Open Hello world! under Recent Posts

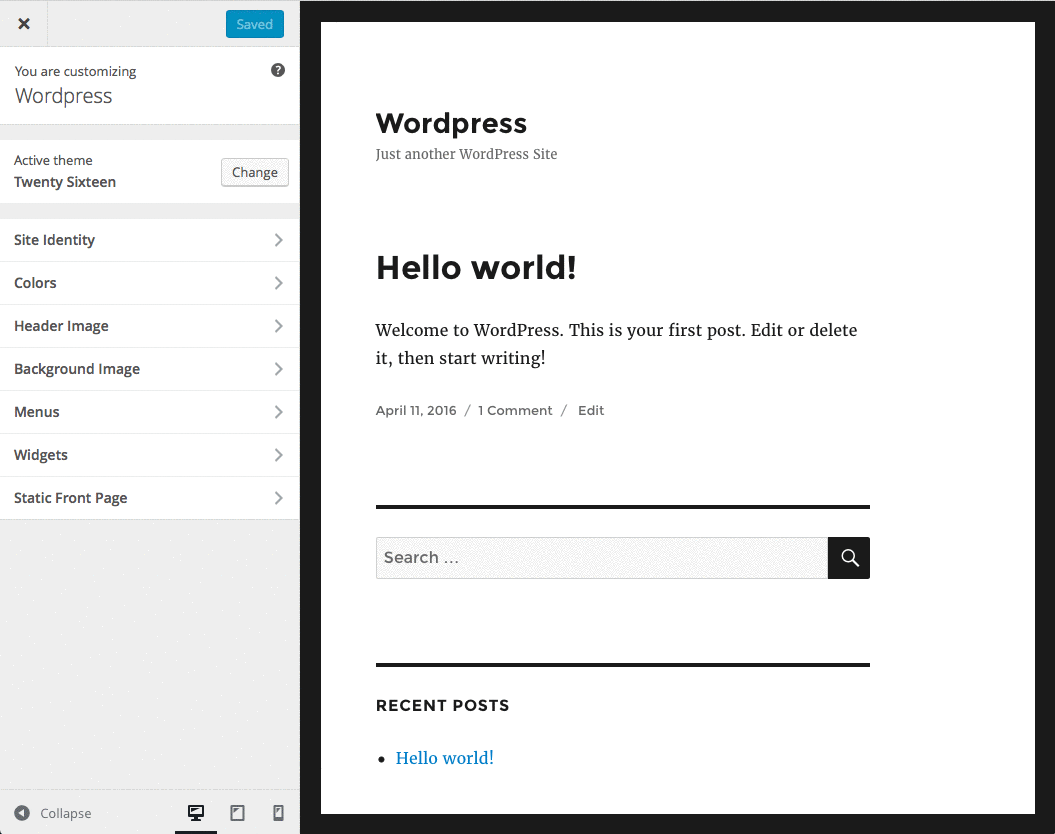coord(445,758)
